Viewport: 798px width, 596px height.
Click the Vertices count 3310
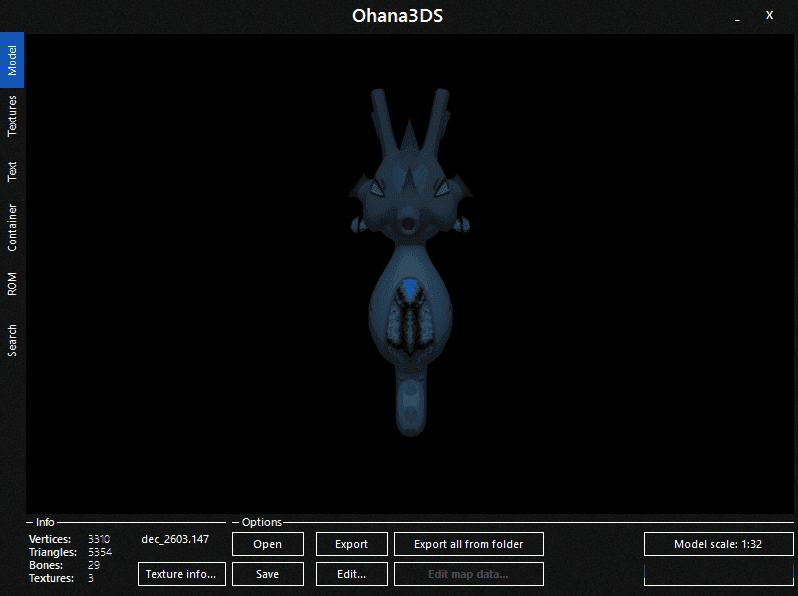coord(99,539)
